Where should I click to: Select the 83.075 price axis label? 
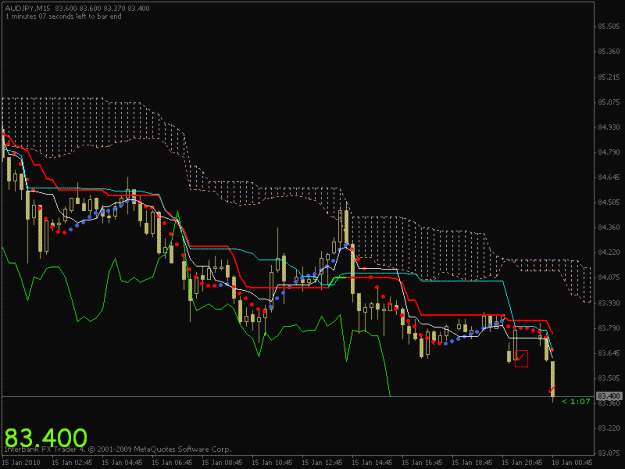point(609,453)
